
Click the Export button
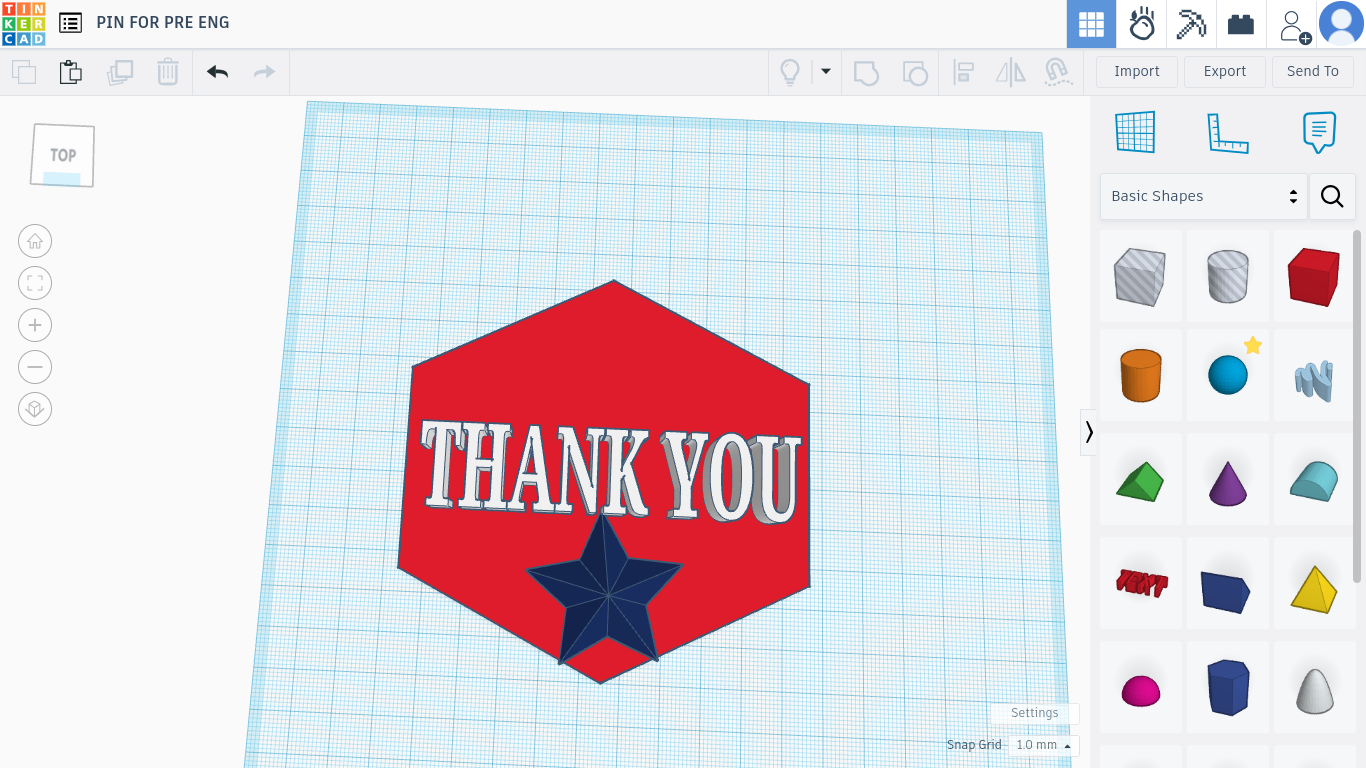(1225, 71)
